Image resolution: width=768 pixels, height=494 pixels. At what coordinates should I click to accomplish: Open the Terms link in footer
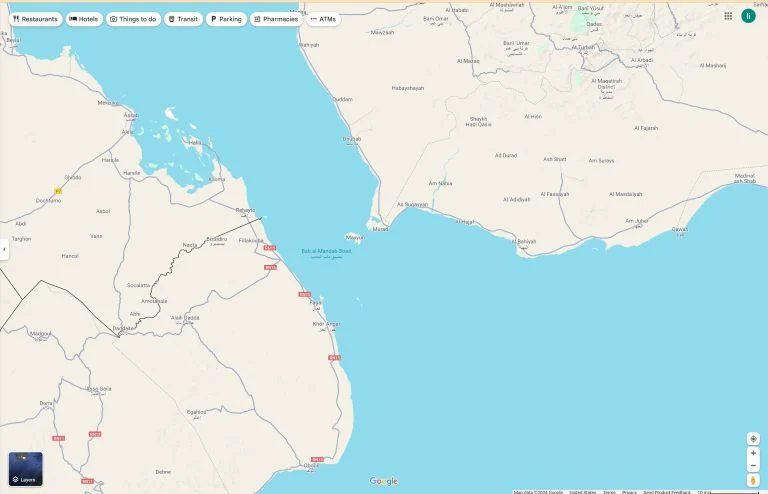(x=609, y=492)
